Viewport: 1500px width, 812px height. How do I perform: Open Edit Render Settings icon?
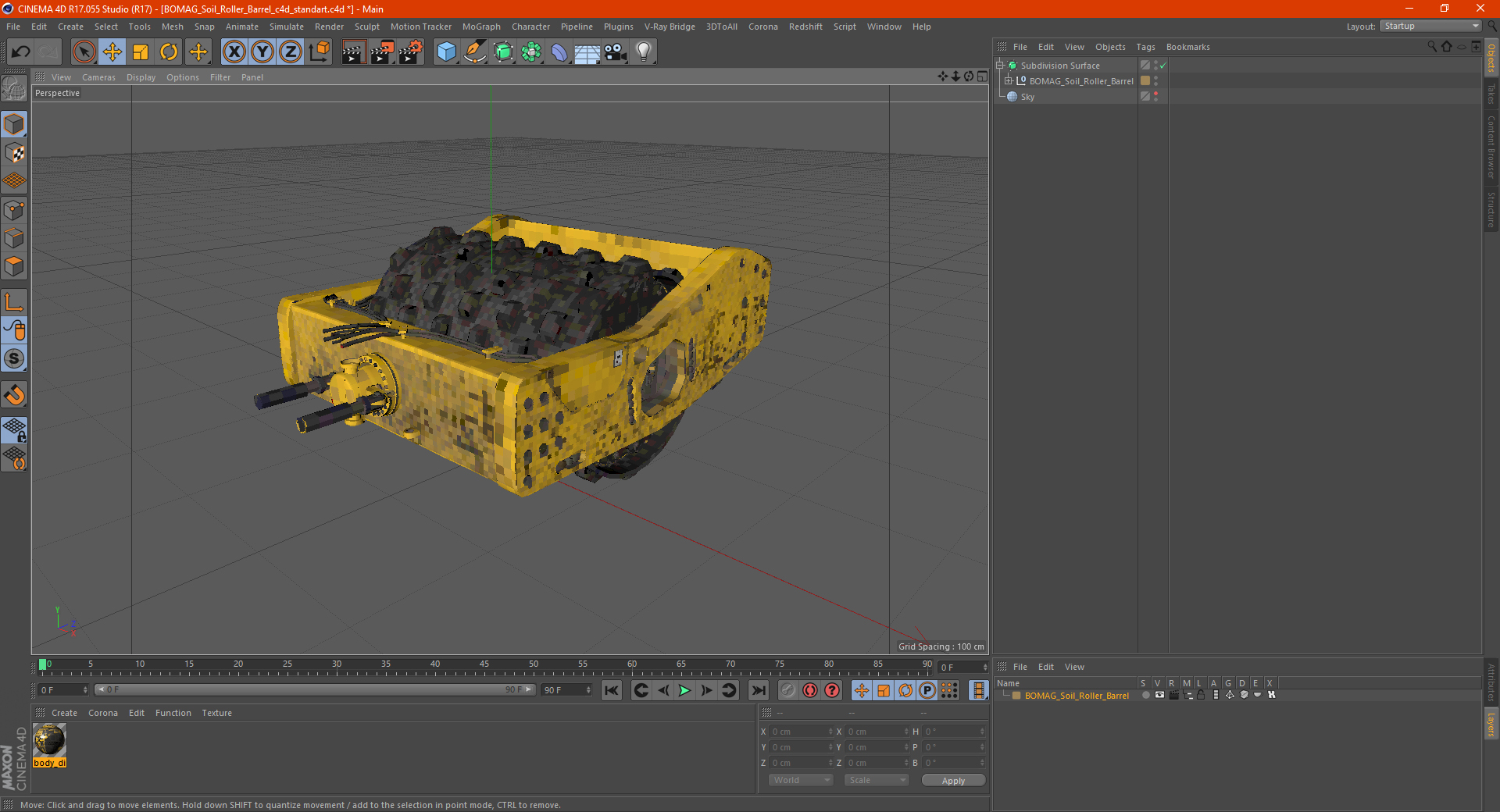(x=411, y=52)
